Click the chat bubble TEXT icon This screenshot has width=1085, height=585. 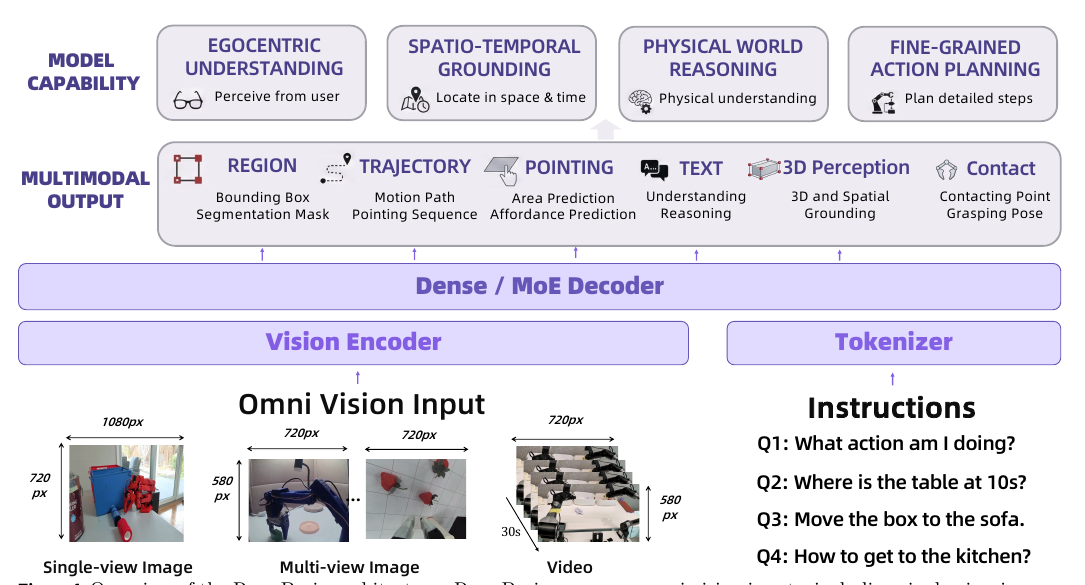click(654, 169)
